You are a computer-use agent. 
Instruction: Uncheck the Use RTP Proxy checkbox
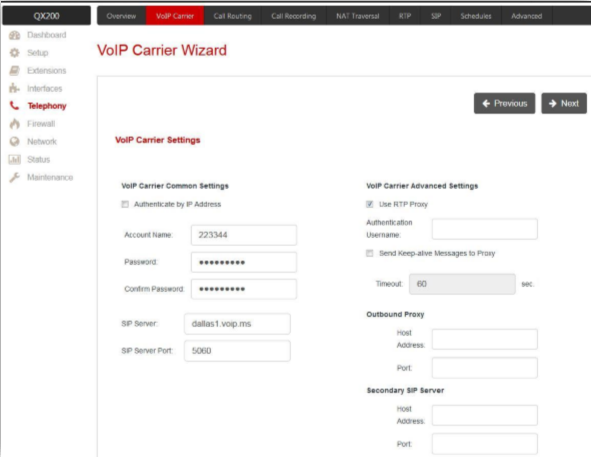coord(370,204)
